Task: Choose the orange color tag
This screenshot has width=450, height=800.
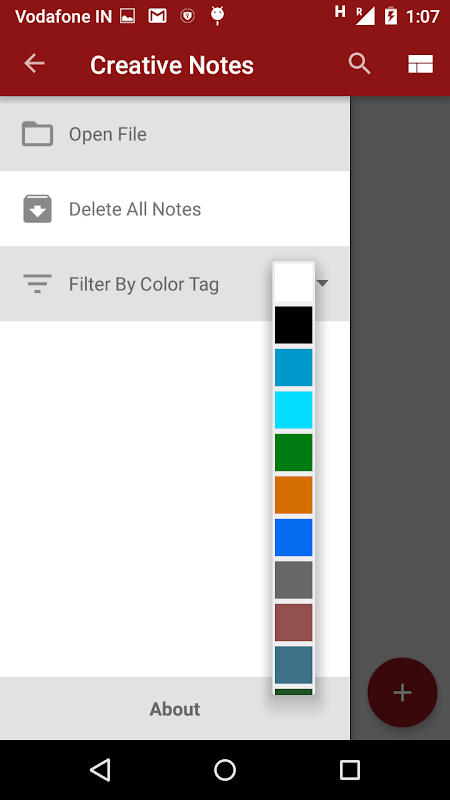Action: pos(293,495)
